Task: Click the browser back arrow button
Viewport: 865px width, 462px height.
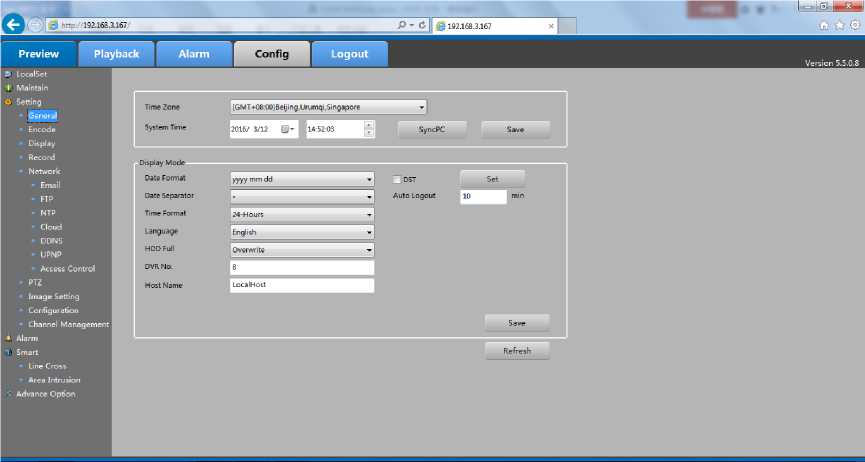Action: click(x=14, y=24)
